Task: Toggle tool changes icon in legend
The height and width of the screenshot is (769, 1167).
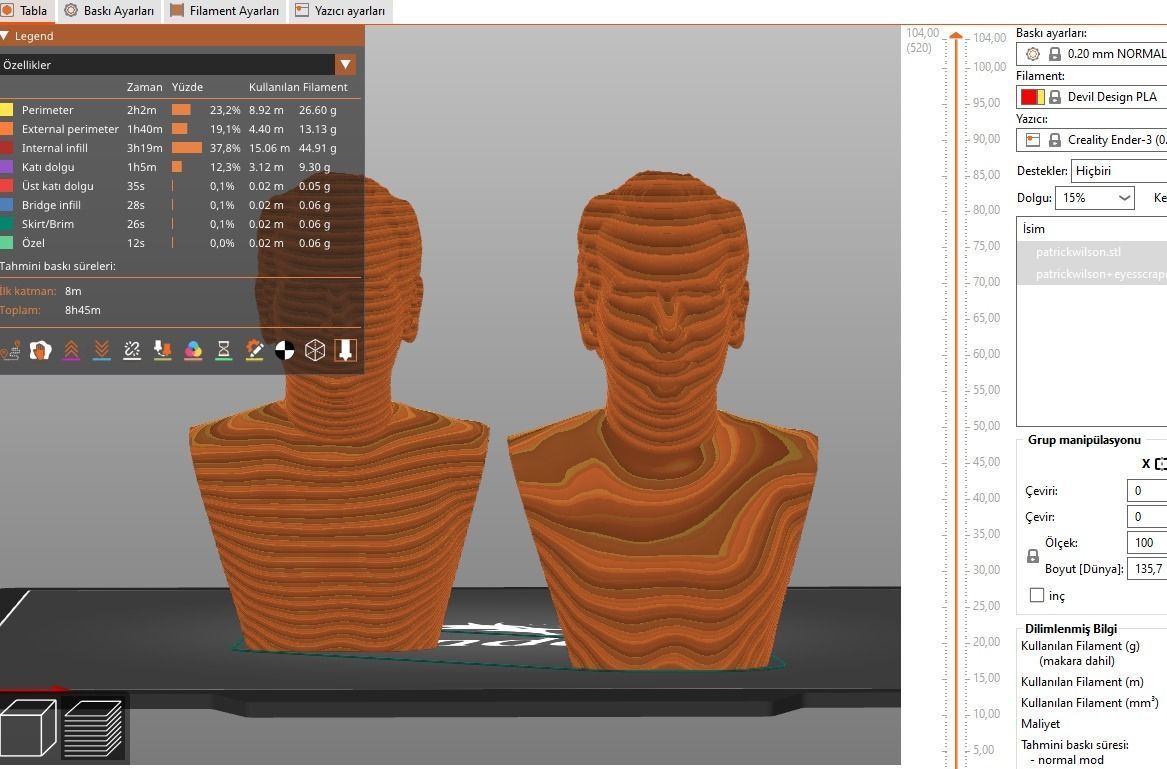Action: click(x=162, y=350)
